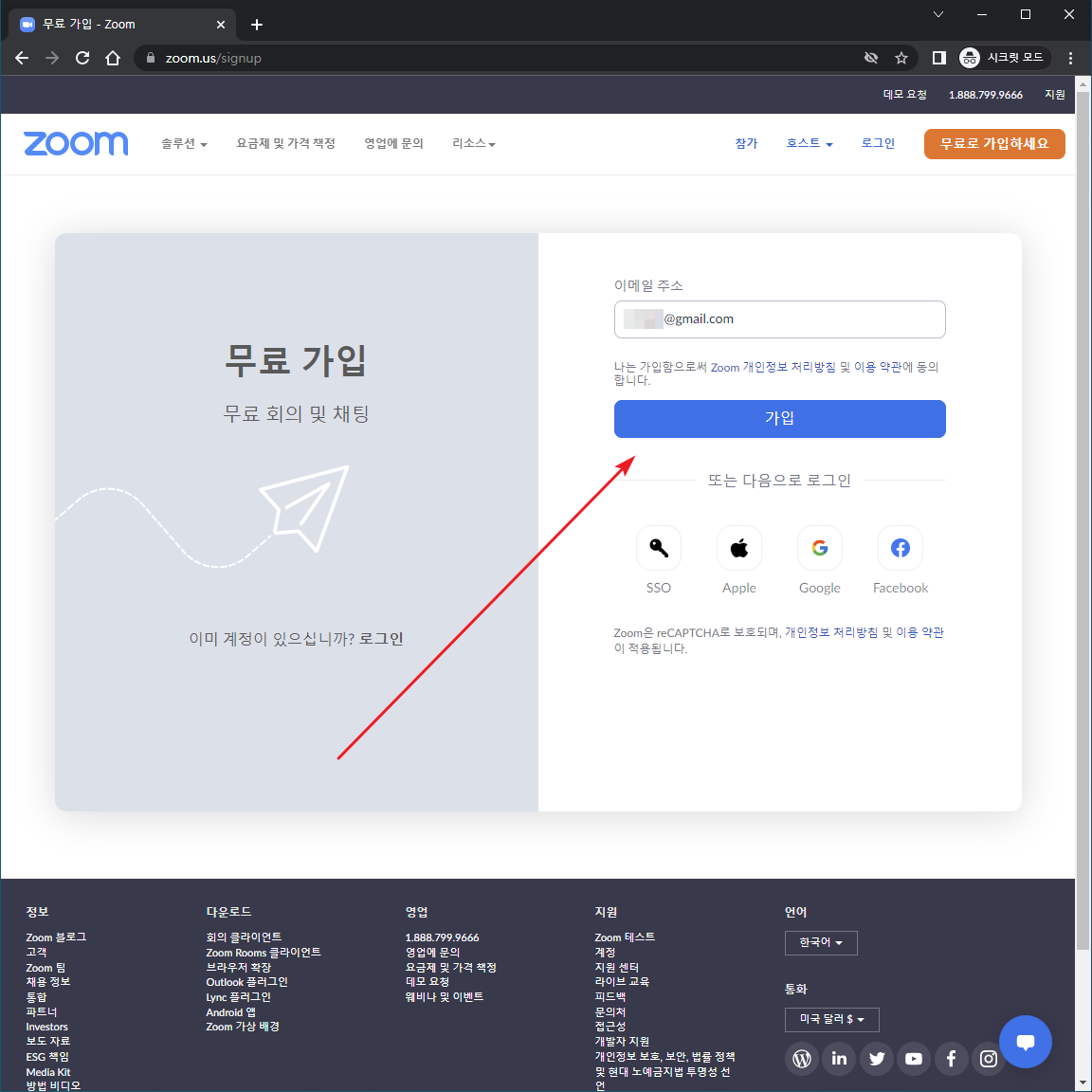
Task: Expand the 리소스 dropdown menu
Action: click(x=474, y=143)
